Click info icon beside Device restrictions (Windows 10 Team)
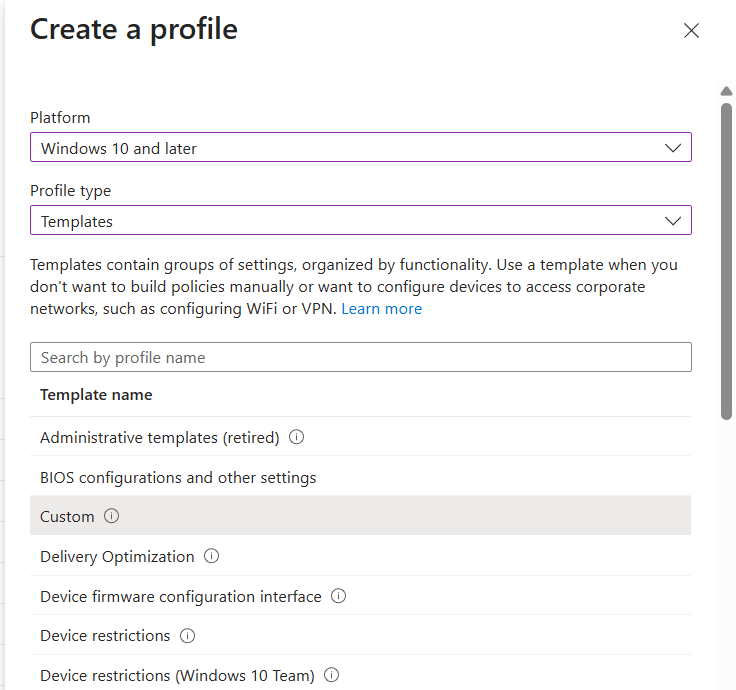This screenshot has width=736, height=690. coord(331,676)
